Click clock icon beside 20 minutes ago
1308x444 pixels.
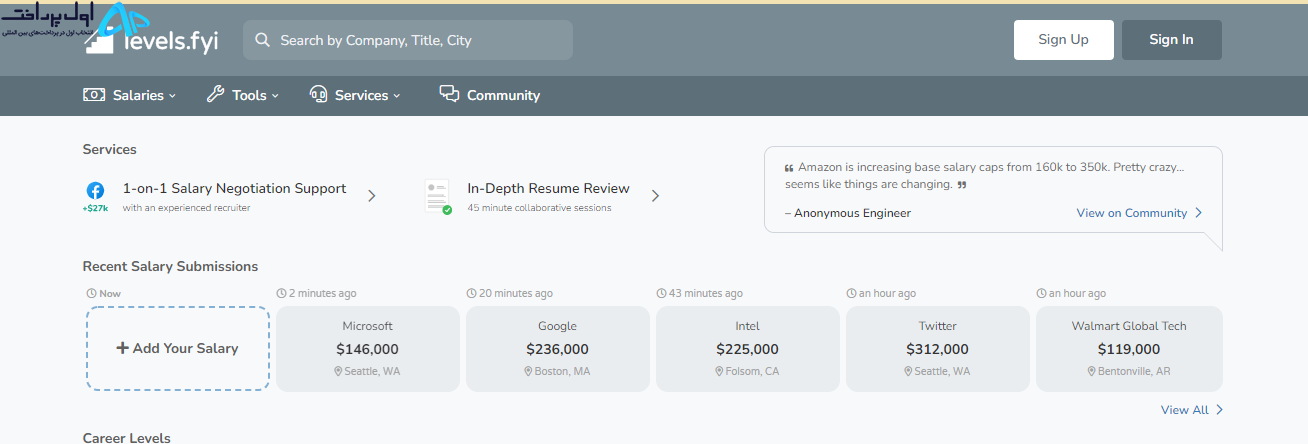click(x=472, y=294)
